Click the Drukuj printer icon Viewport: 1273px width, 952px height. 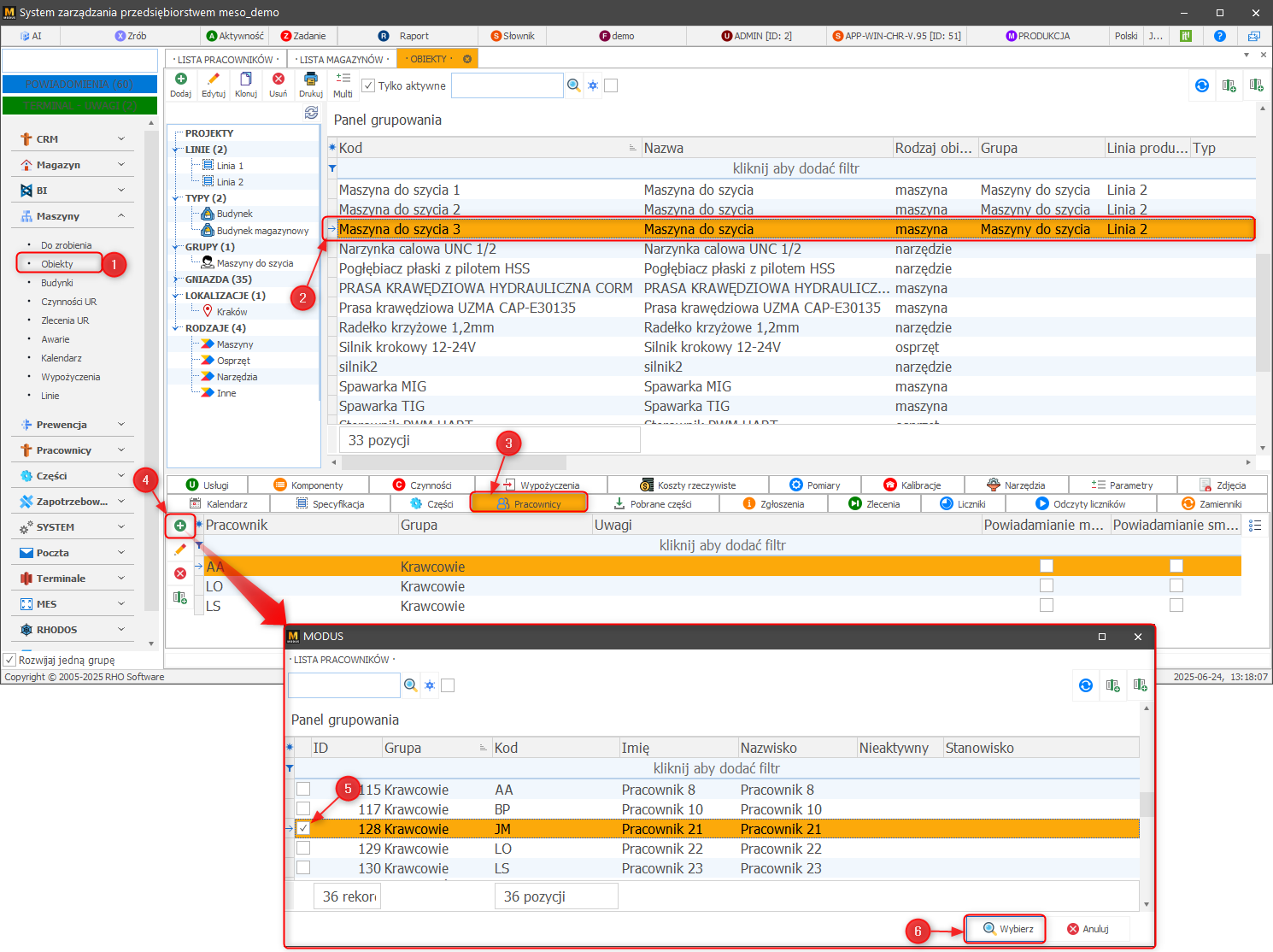[311, 79]
